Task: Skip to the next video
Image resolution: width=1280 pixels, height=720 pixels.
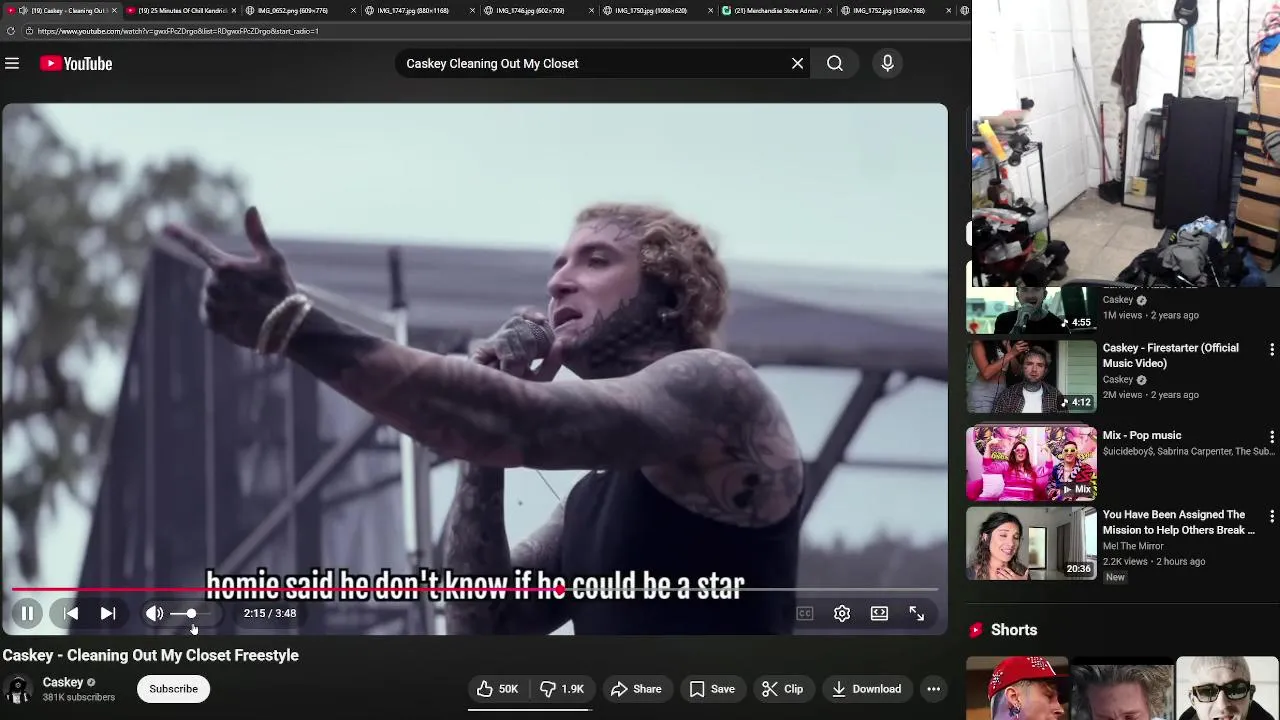Action: click(108, 614)
